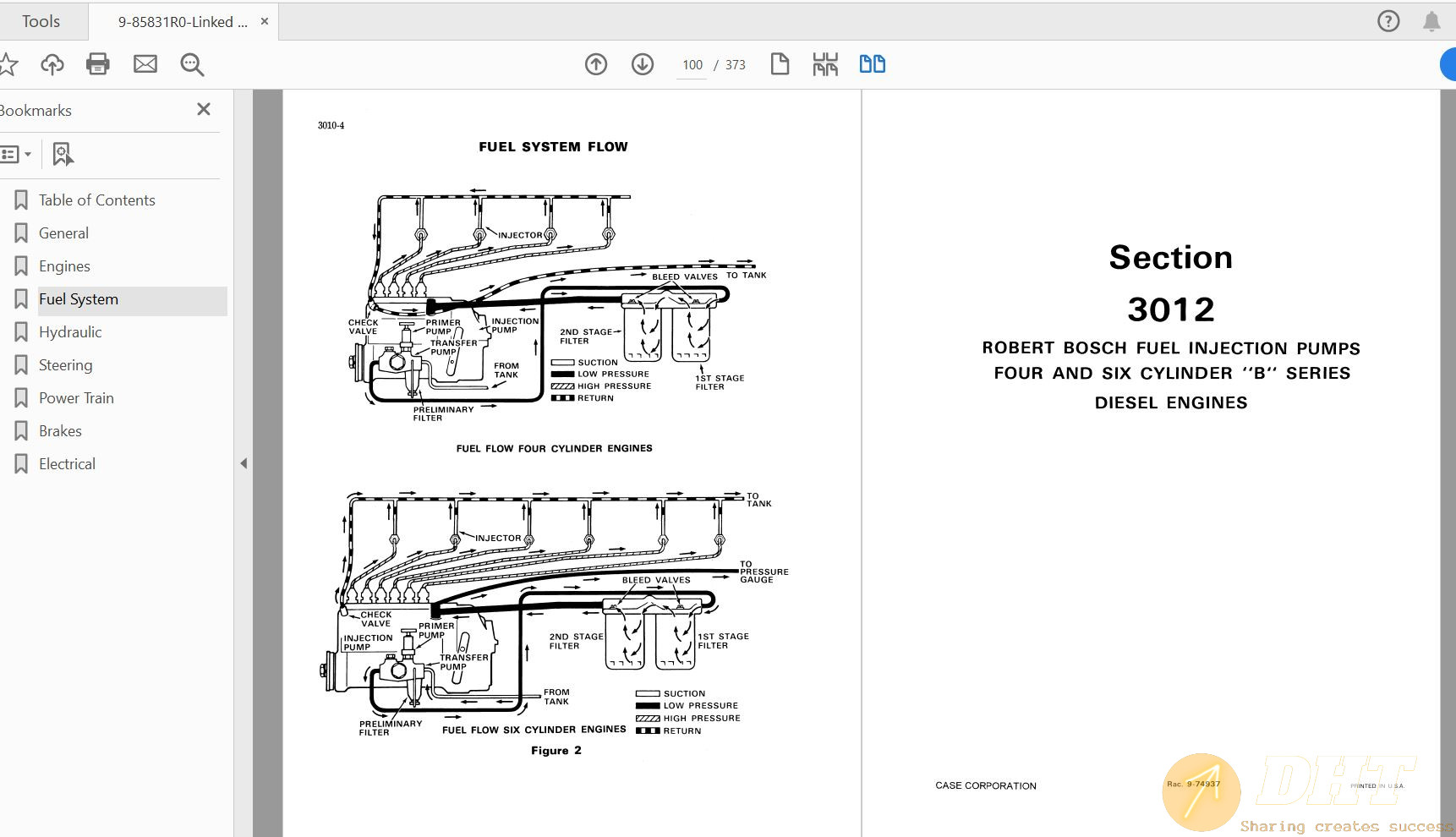The width and height of the screenshot is (1456, 837).
Task: Share the file via the upload cloud icon
Action: (x=52, y=63)
